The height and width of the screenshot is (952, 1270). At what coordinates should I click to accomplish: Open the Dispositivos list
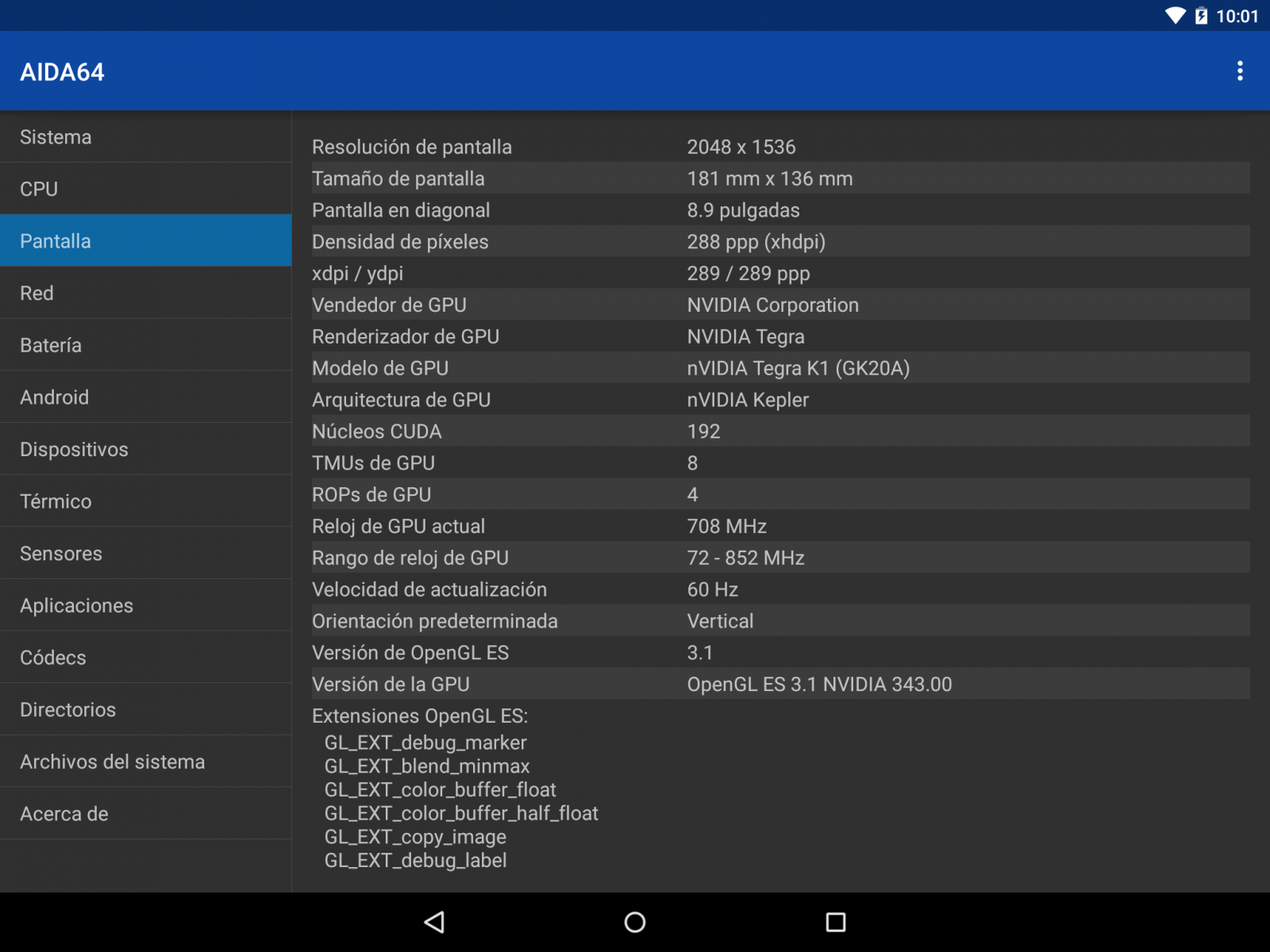(145, 449)
